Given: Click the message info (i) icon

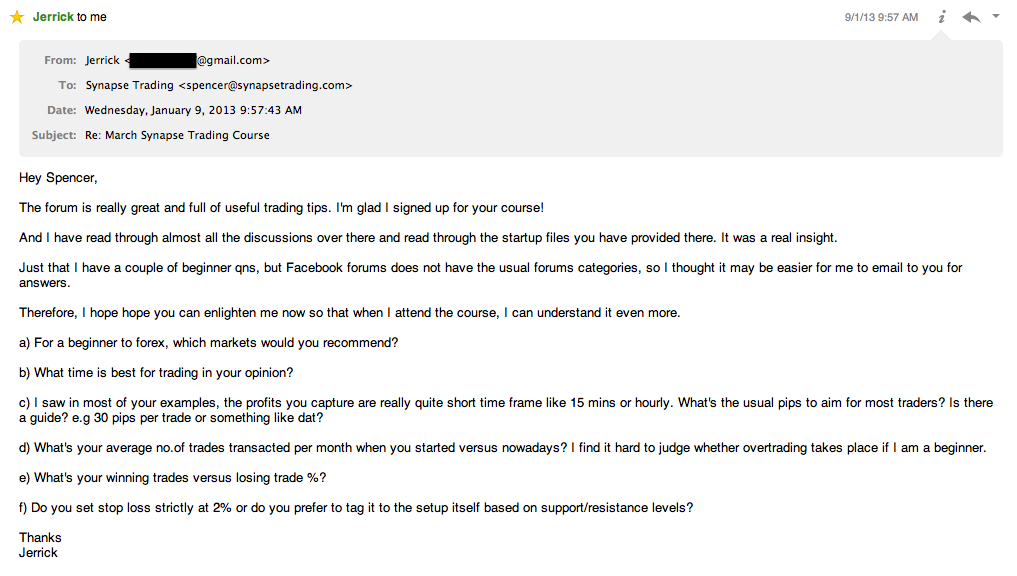Looking at the screenshot, I should [x=942, y=17].
